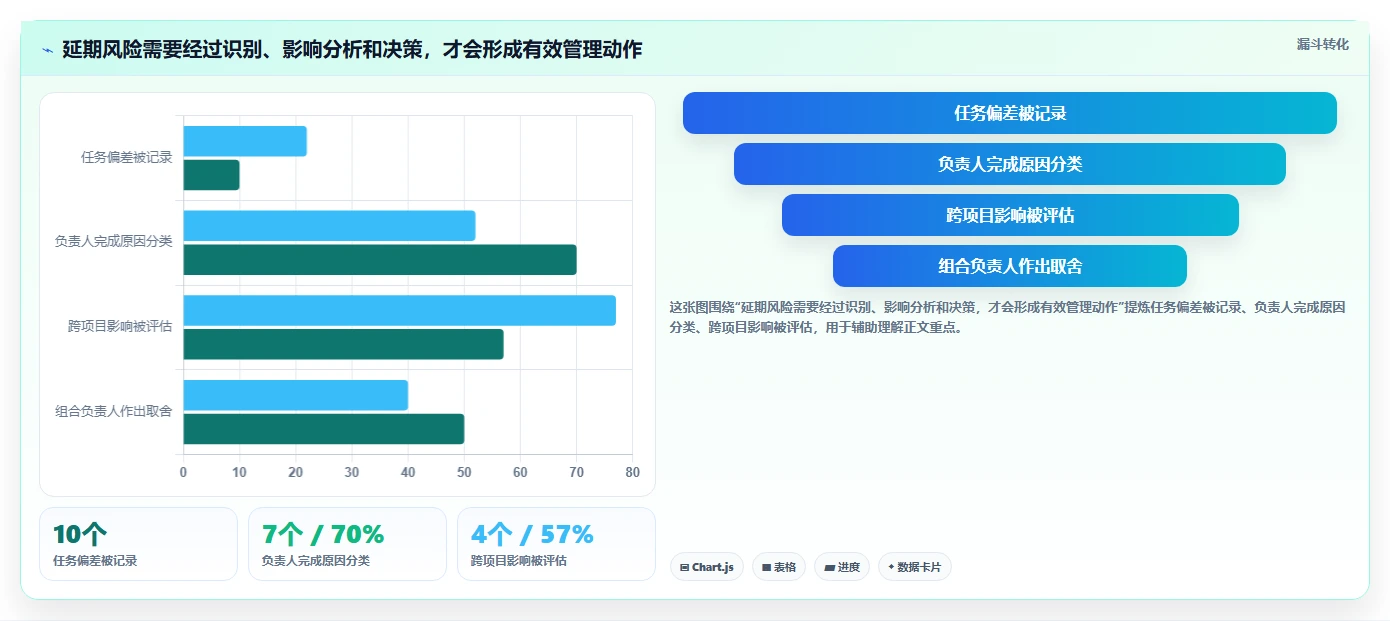Image resolution: width=1390 pixels, height=621 pixels.
Task: Click the funnel step 跨项目影响被评估
Action: point(1010,215)
